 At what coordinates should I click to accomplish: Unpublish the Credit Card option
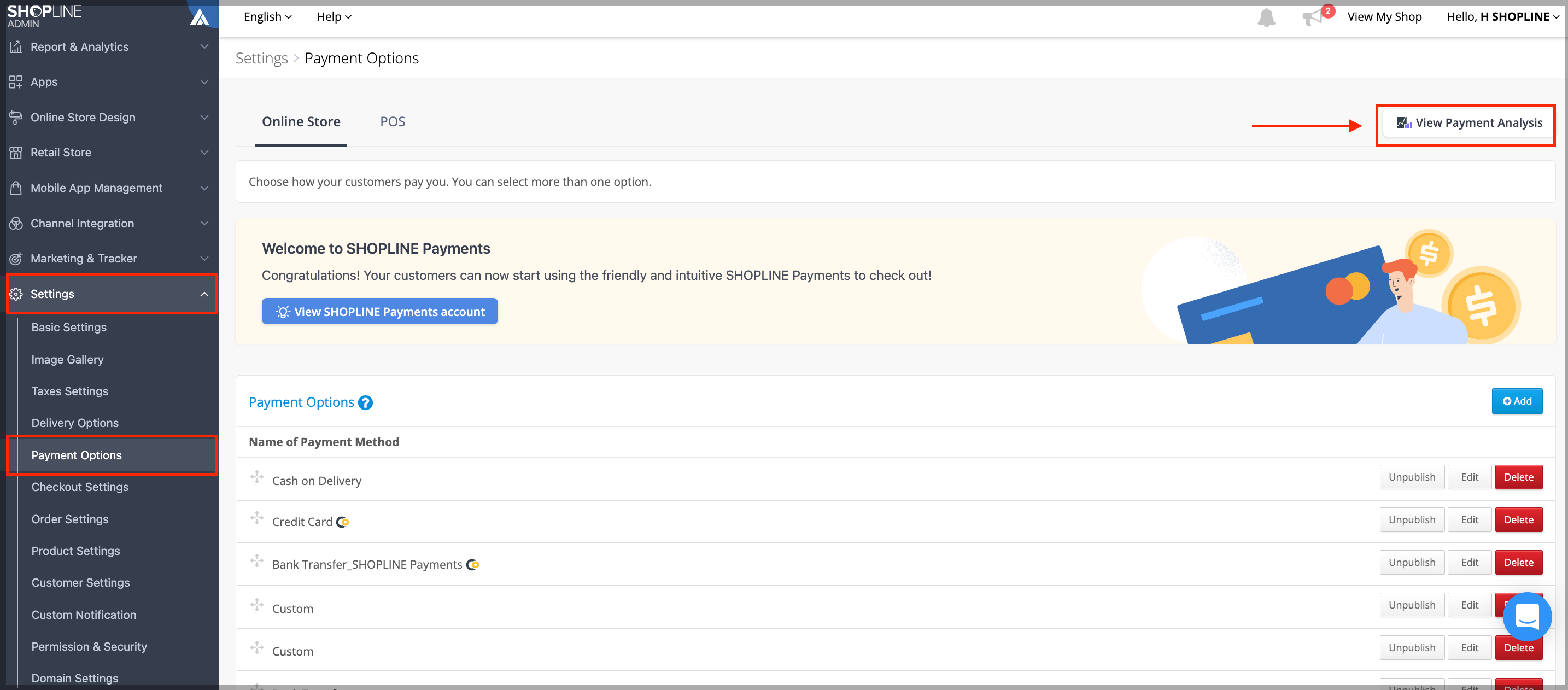pyautogui.click(x=1412, y=519)
